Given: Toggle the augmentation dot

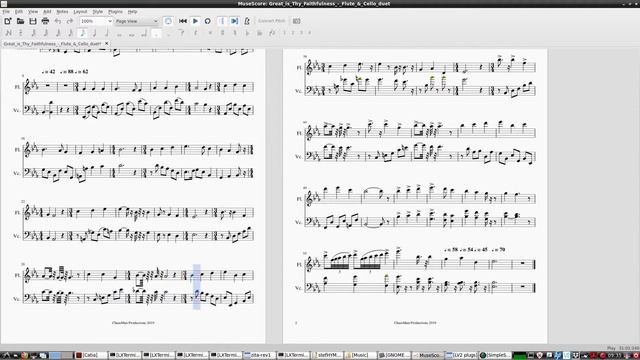Looking at the screenshot, I should [x=156, y=33].
